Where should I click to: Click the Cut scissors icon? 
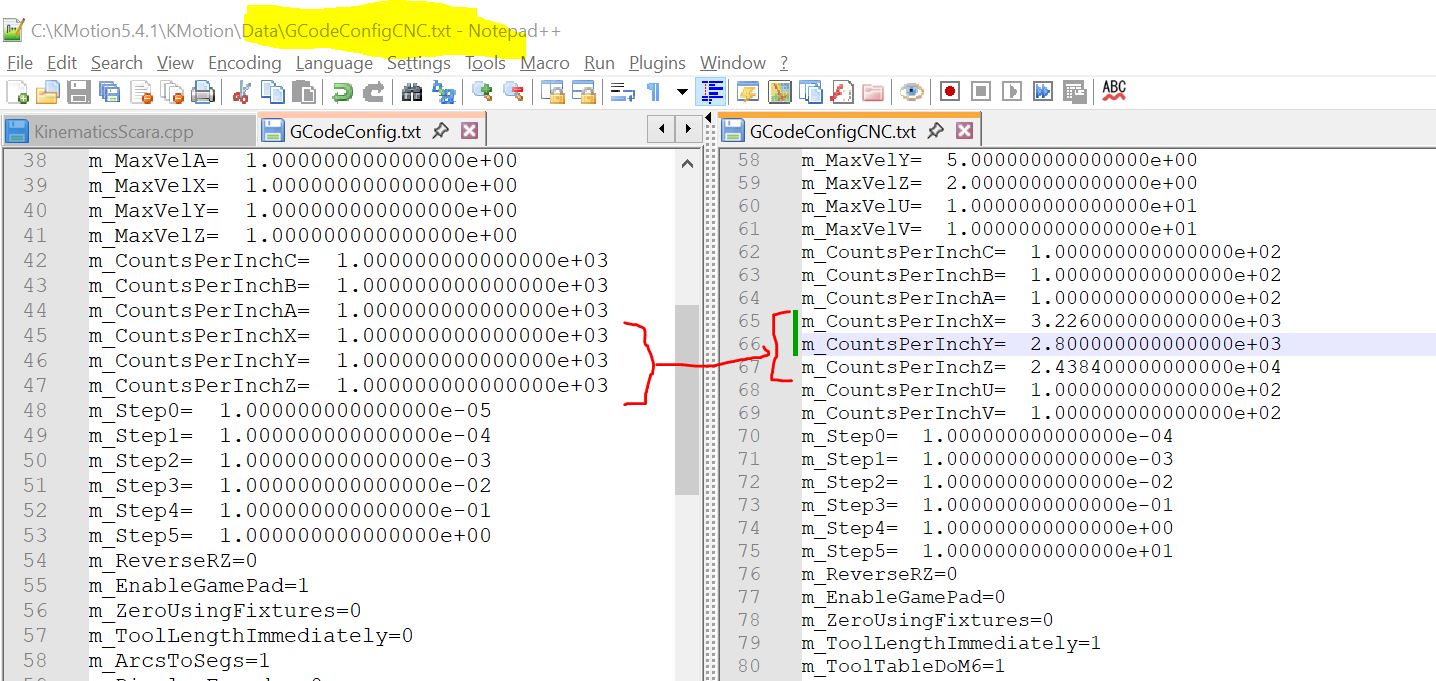(x=241, y=92)
